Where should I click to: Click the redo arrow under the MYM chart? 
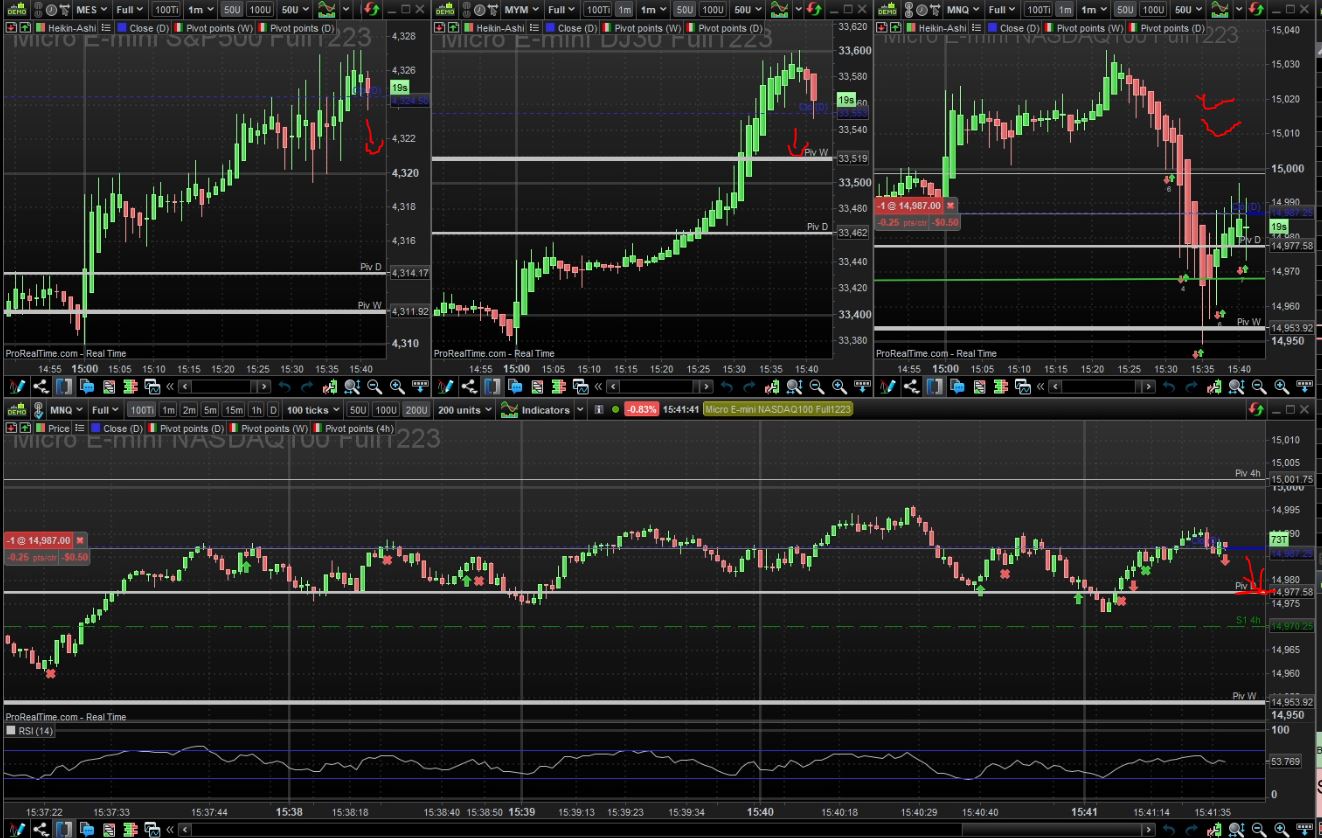coord(750,386)
